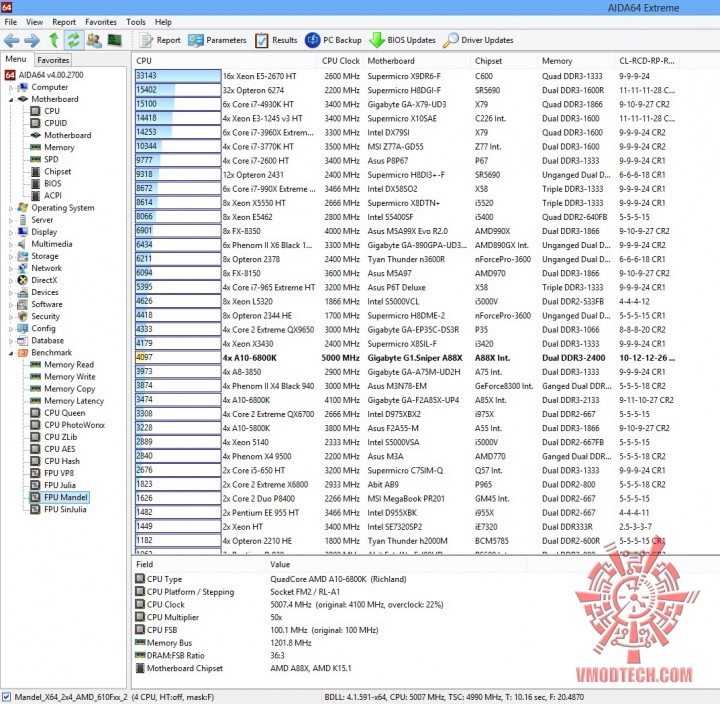Image resolution: width=720 pixels, height=704 pixels.
Task: Launch PC Backup
Action: click(x=333, y=40)
